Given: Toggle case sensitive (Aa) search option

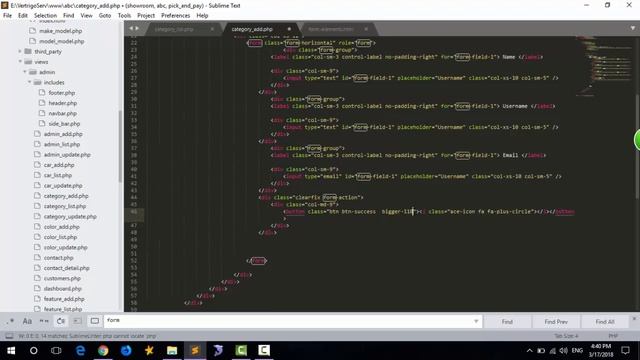Looking at the screenshot, I should (x=27, y=321).
